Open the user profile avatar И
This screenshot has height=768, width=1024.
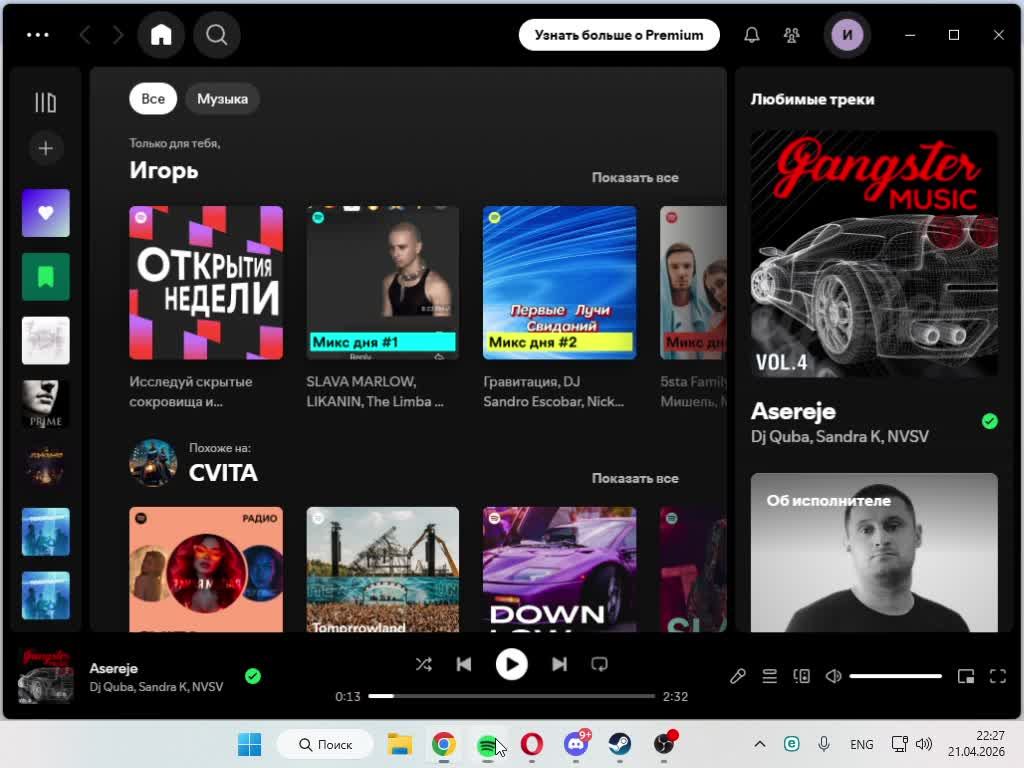click(847, 35)
